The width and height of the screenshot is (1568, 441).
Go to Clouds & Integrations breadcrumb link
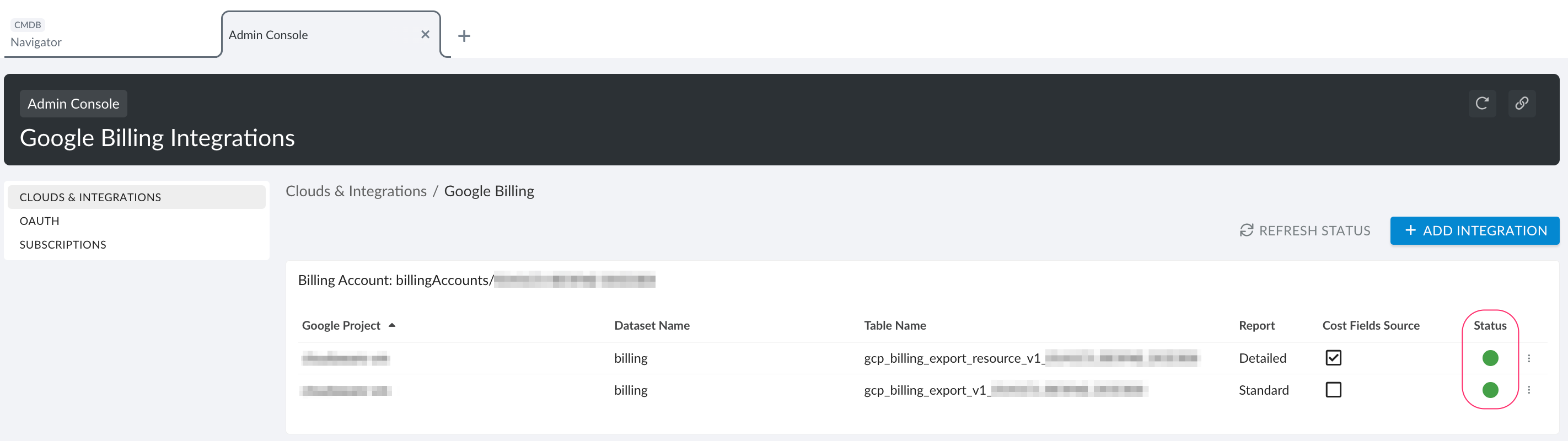coord(356,191)
